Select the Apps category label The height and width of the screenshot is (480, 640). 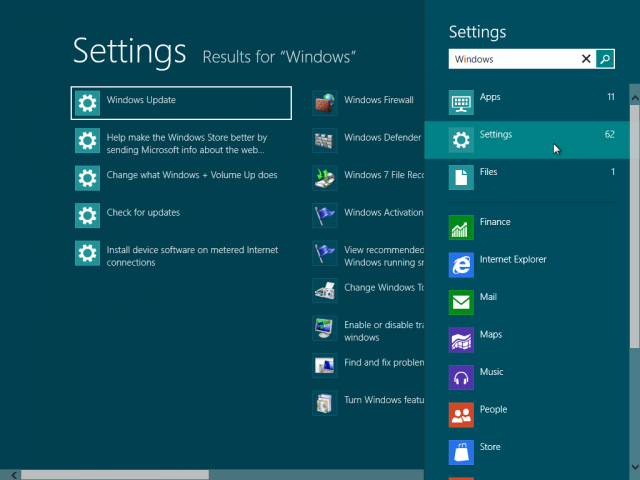pyautogui.click(x=490, y=97)
